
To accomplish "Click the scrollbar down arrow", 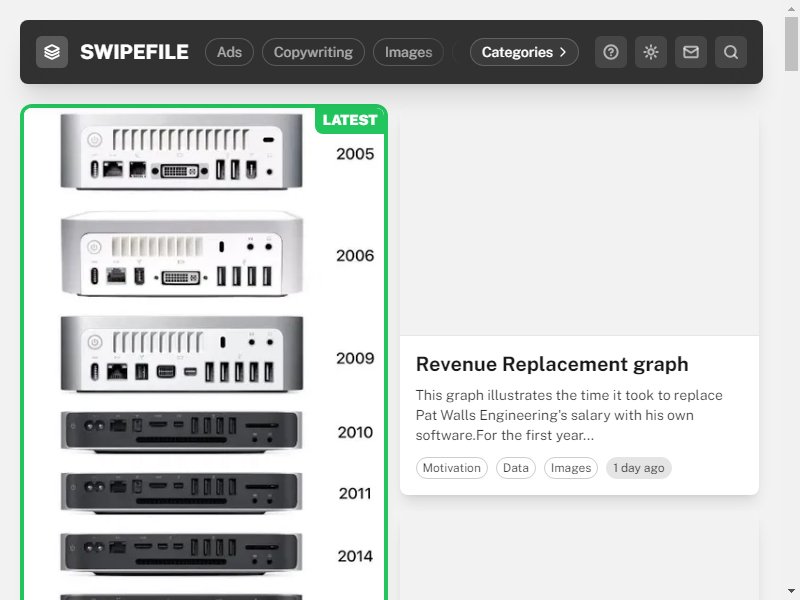I will tap(791, 592).
